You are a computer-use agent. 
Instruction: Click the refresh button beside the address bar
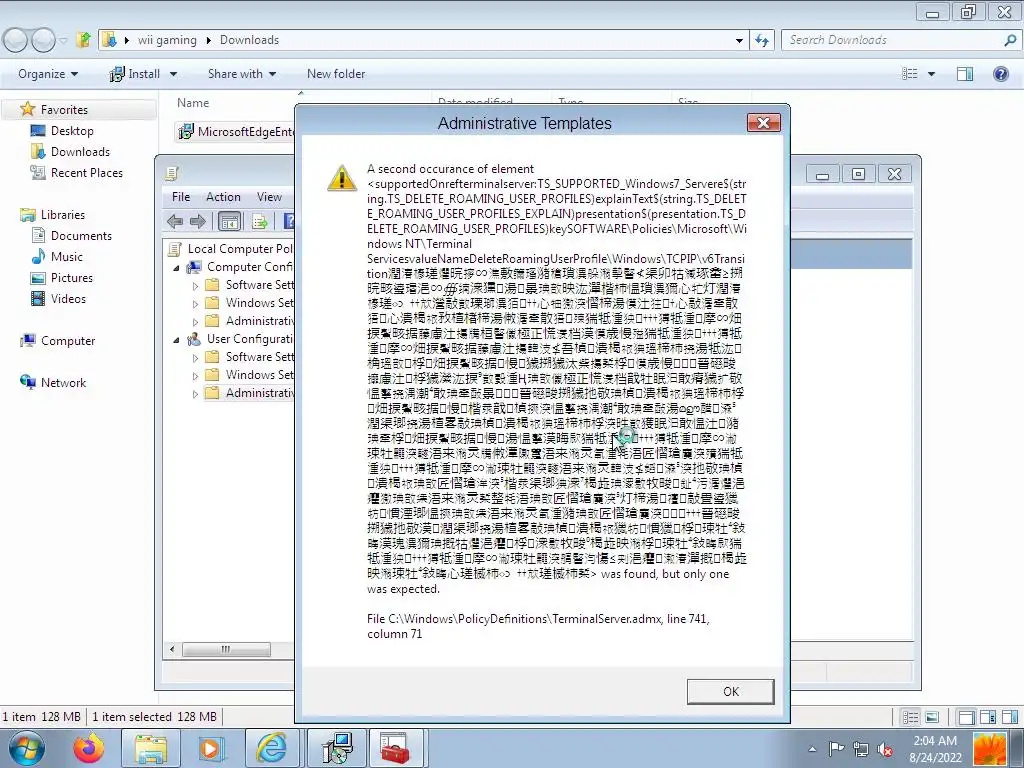point(761,40)
